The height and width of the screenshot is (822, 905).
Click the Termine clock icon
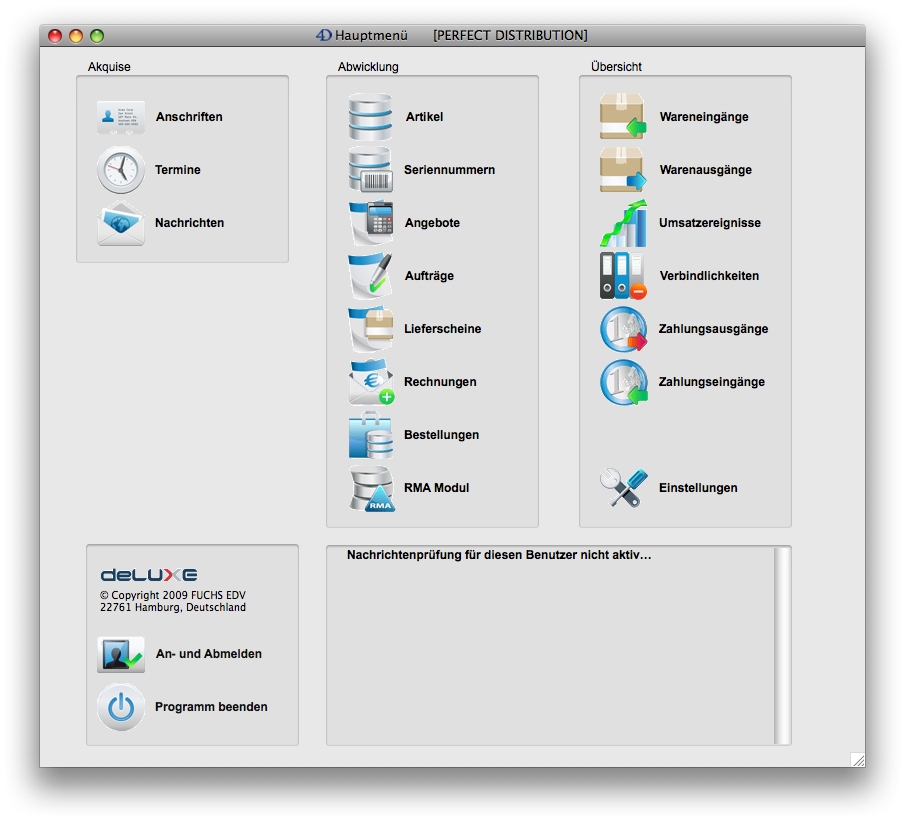121,170
